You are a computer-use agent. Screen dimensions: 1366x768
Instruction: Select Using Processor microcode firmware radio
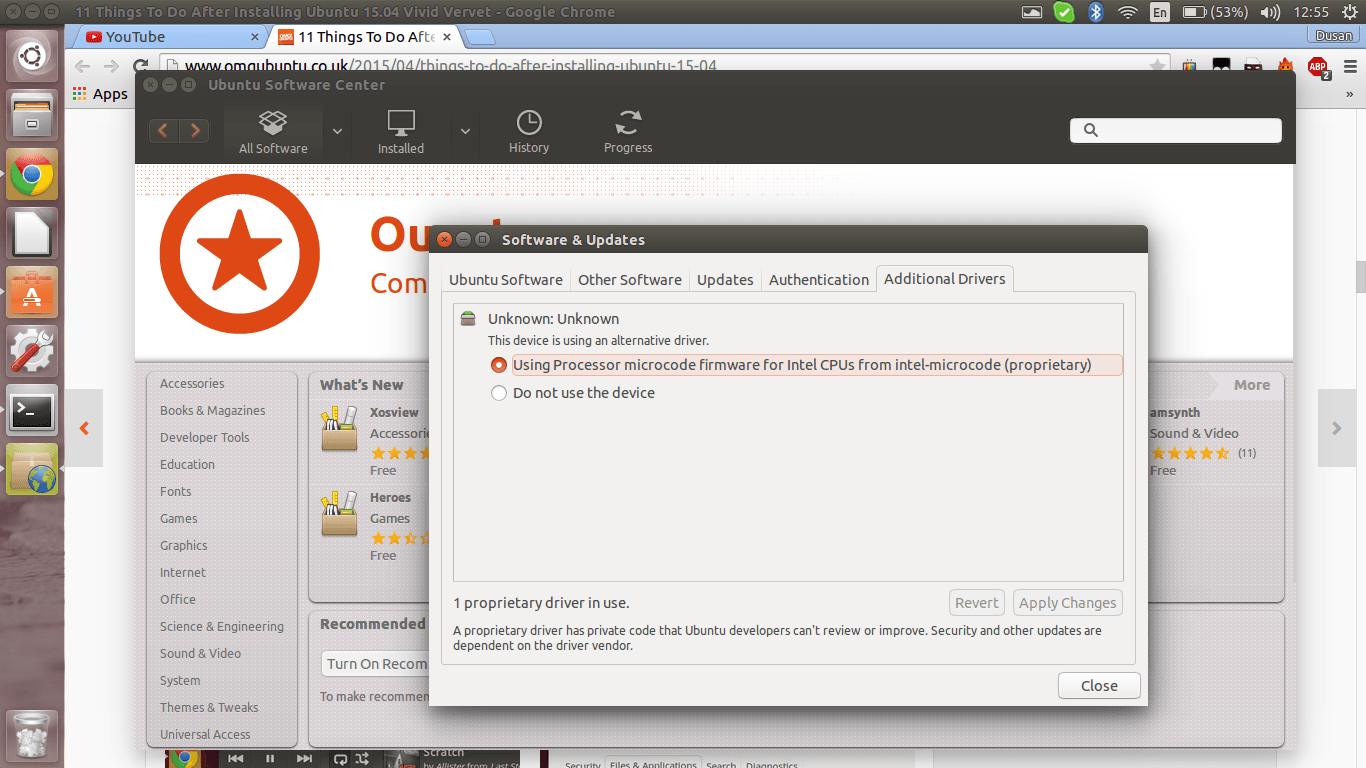[x=499, y=365]
